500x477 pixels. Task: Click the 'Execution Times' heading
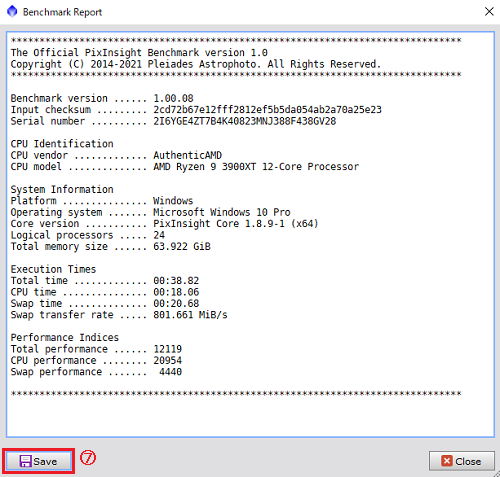coord(53,269)
